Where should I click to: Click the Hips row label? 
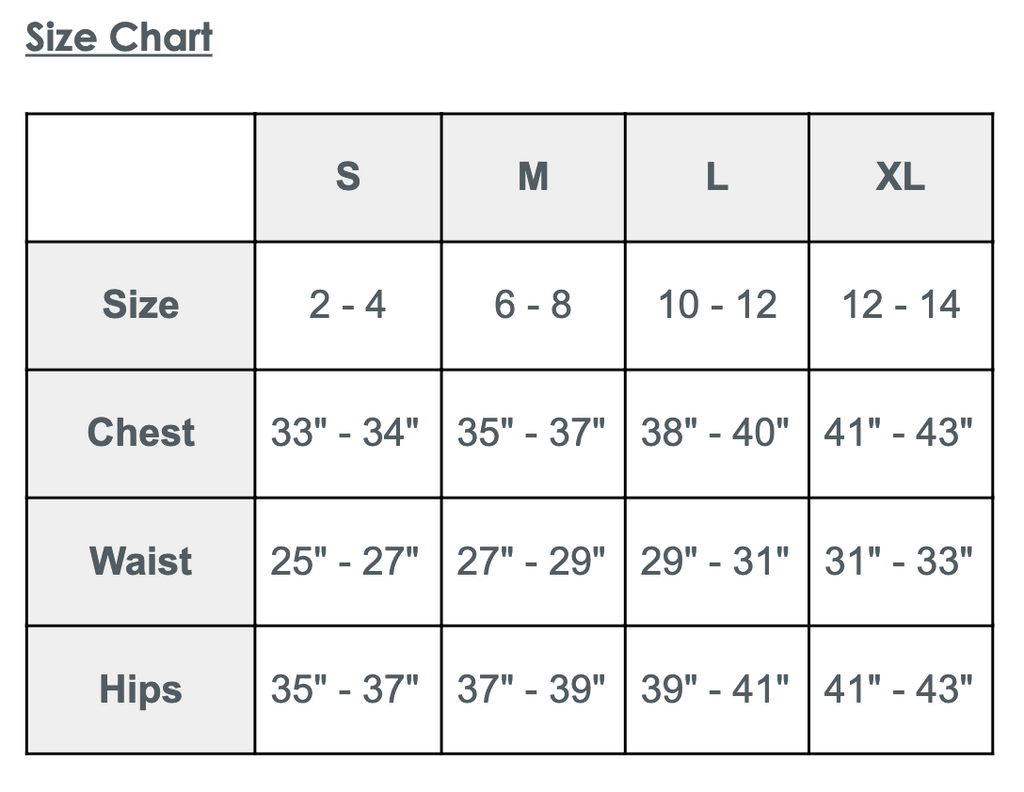point(141,689)
